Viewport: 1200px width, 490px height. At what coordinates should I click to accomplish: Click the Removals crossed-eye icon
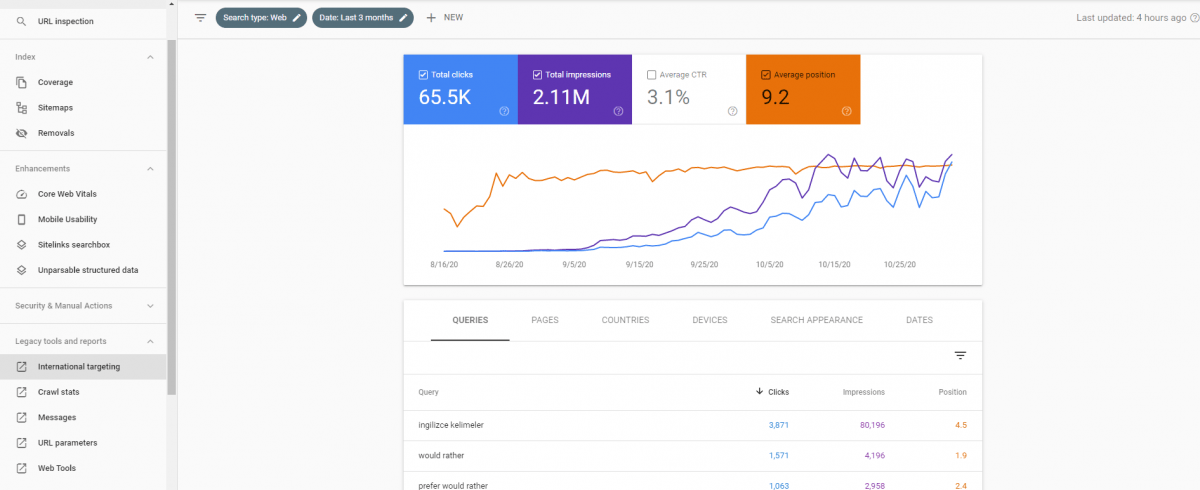(21, 133)
